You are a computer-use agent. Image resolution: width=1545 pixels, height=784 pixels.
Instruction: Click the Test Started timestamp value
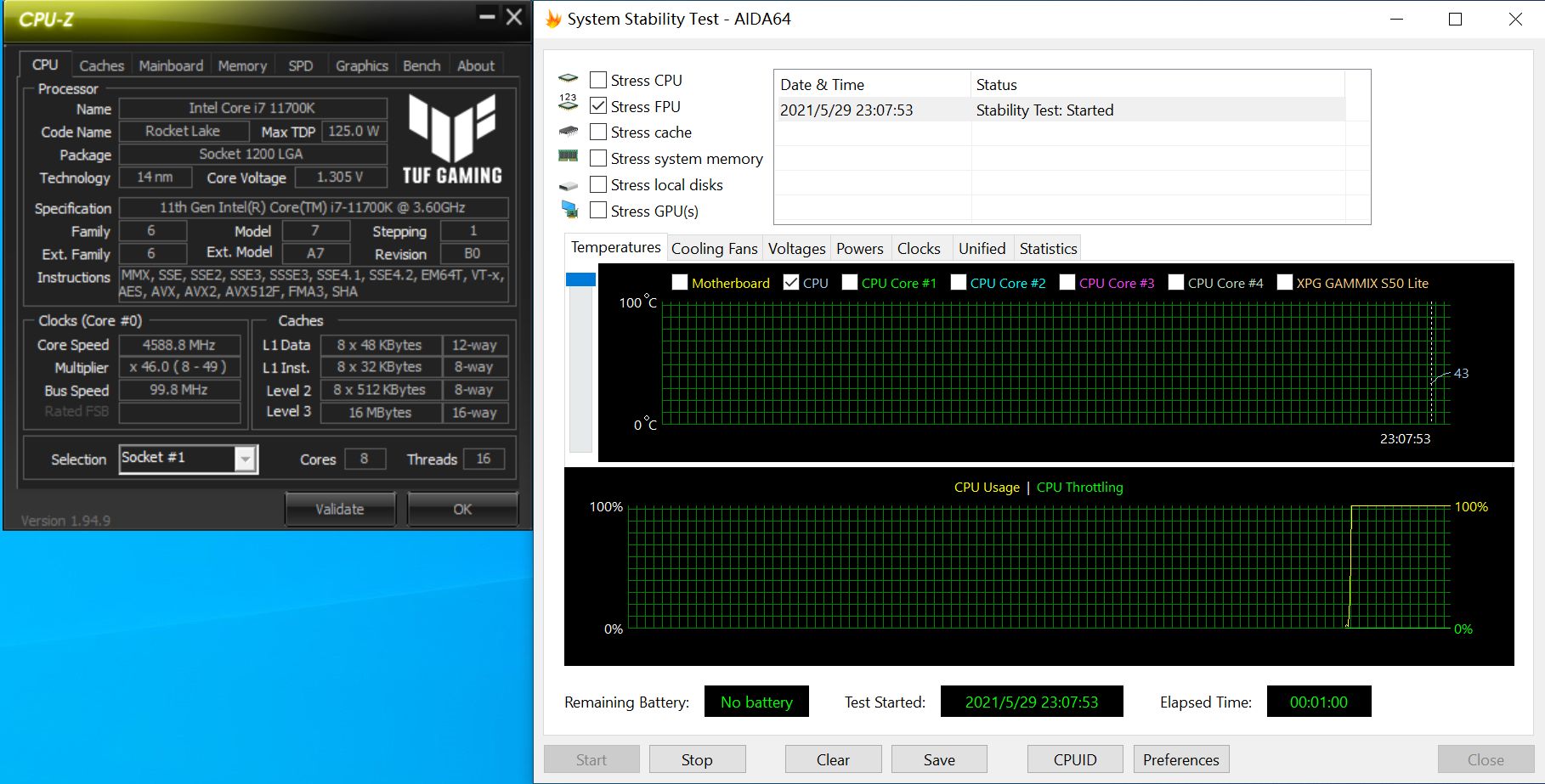pos(1032,702)
